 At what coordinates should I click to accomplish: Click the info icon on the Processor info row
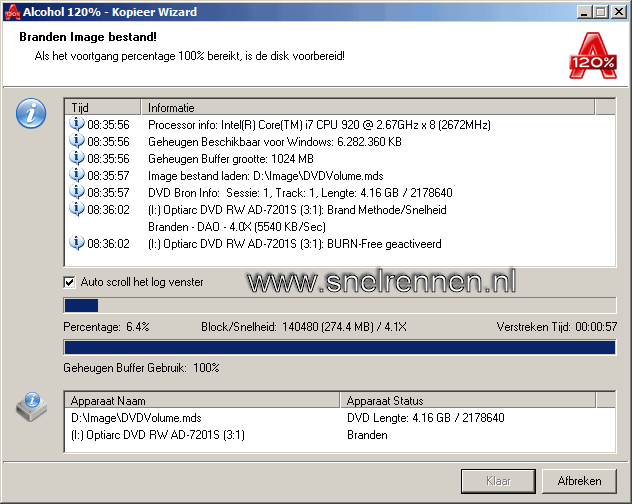[76, 124]
